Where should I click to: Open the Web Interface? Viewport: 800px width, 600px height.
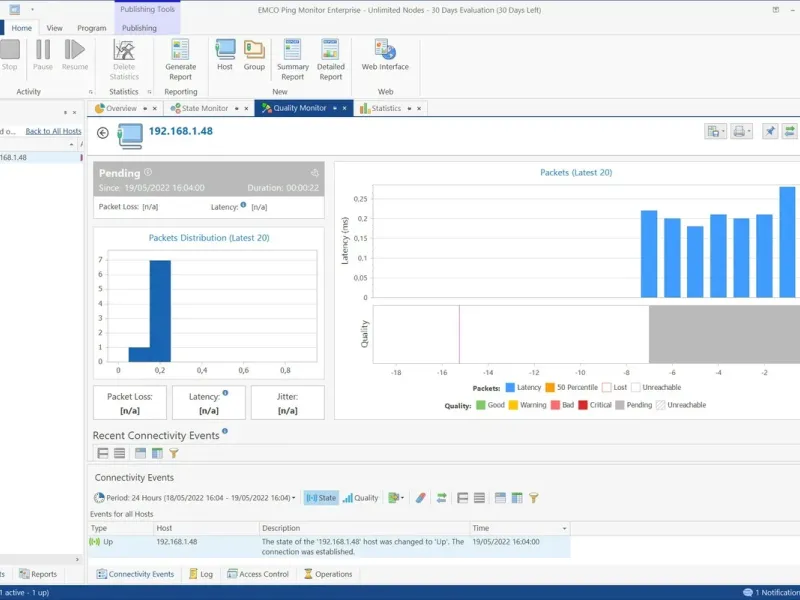tap(385, 55)
